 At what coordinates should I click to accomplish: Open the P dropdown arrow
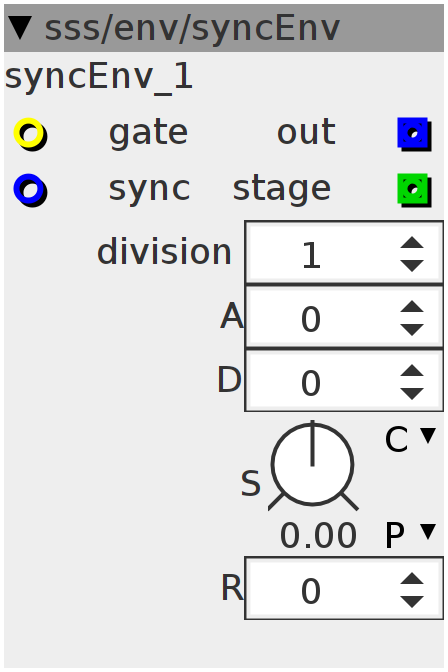tap(428, 532)
